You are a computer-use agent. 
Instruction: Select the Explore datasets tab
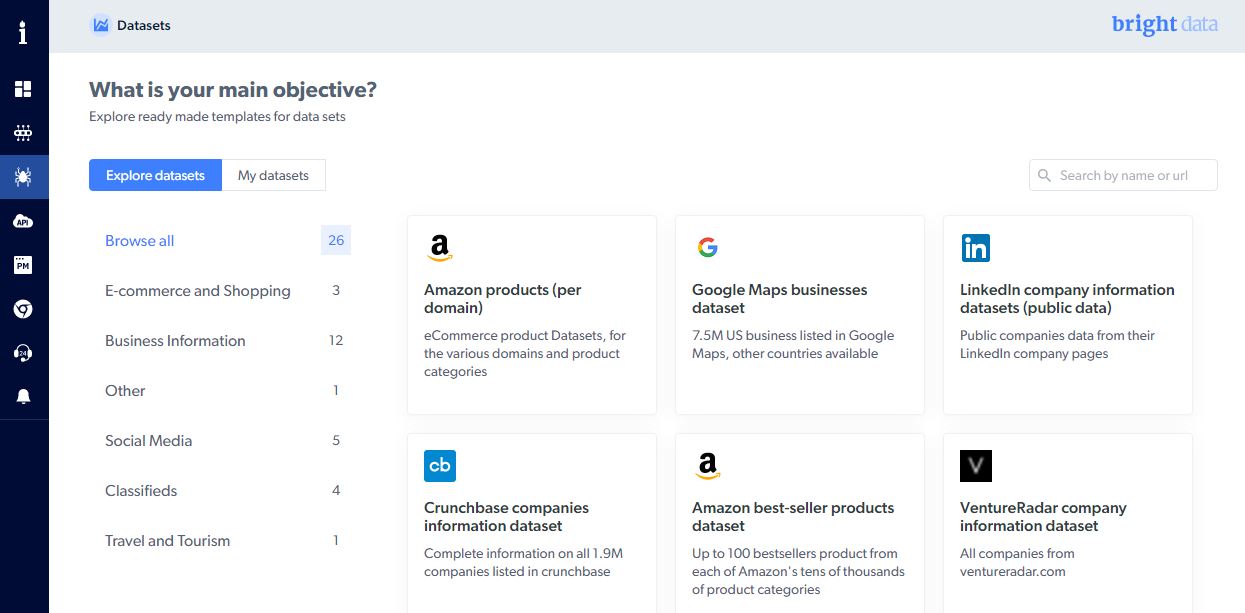[155, 175]
